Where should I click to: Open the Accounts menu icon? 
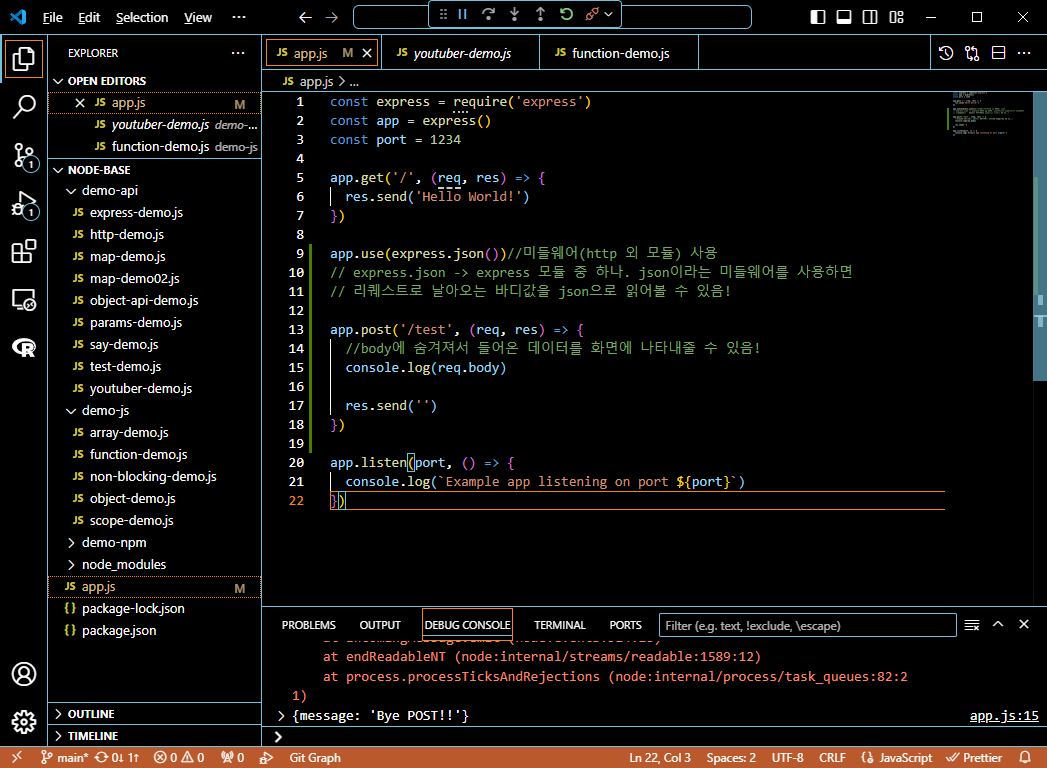click(24, 674)
